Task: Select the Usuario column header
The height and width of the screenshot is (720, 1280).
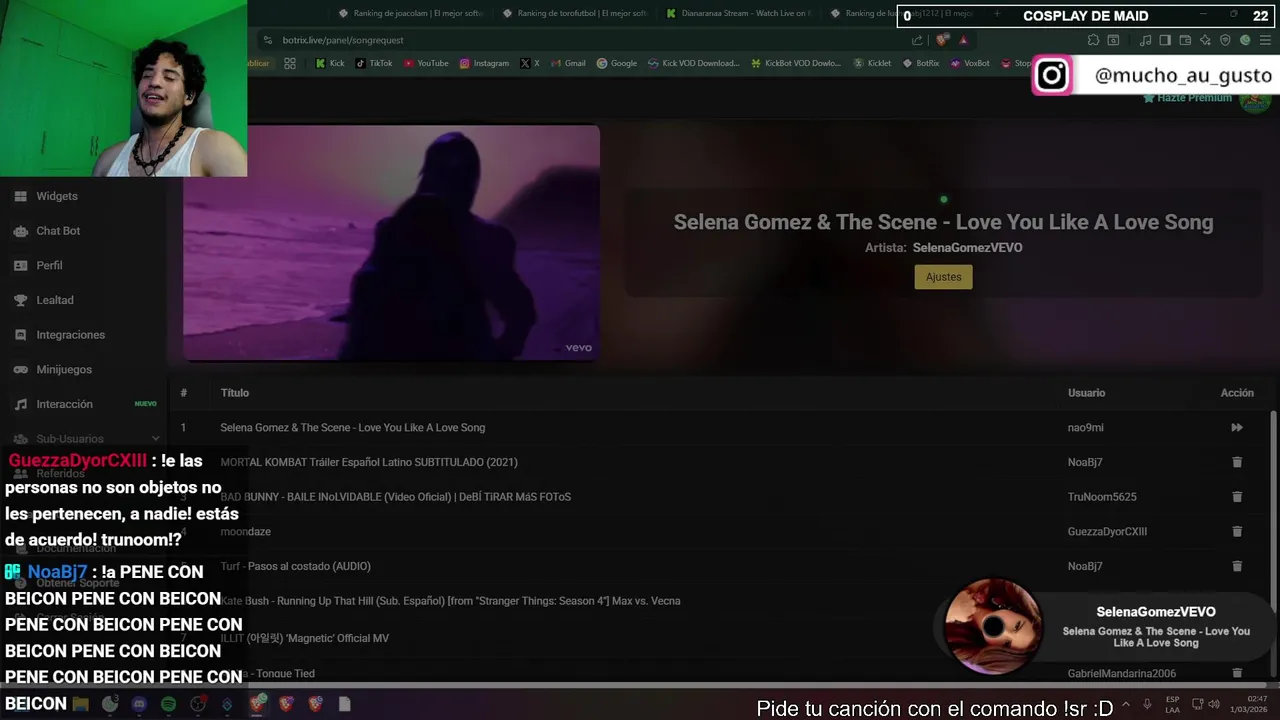Action: coord(1086,393)
